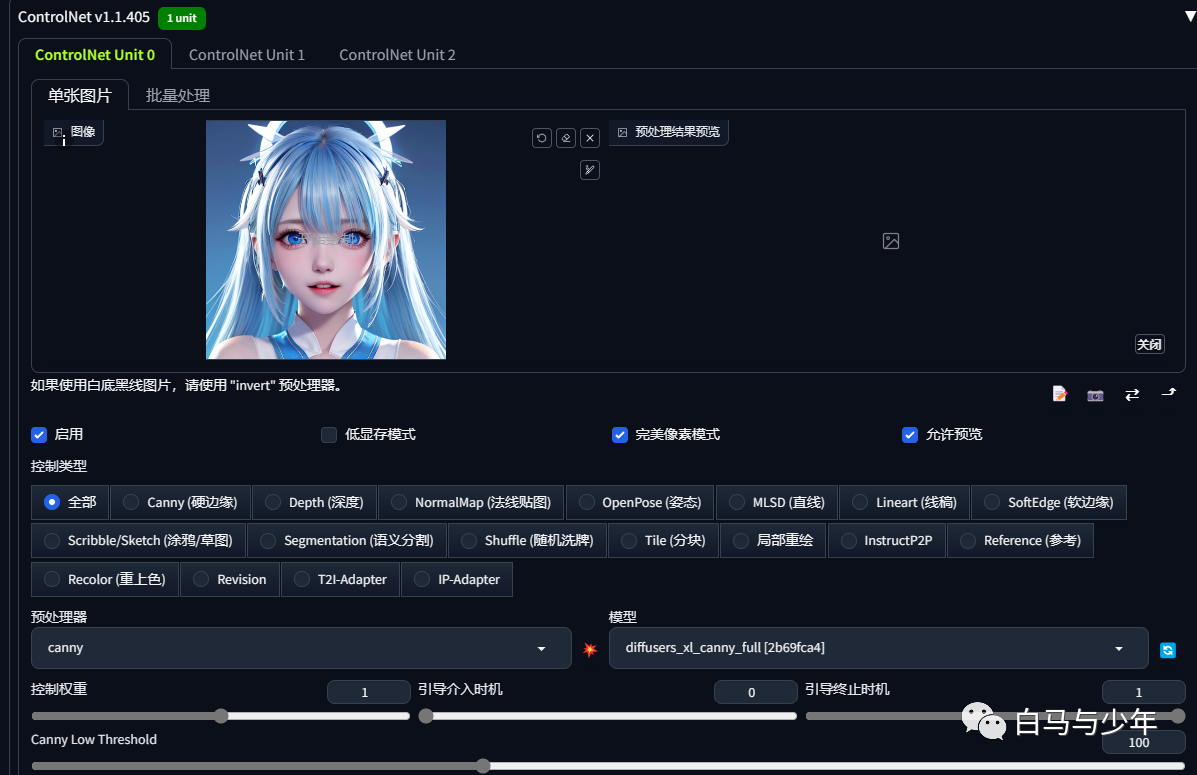Screen dimensions: 1197x775
Task: Click the camera webcam icon
Action: pos(1095,395)
